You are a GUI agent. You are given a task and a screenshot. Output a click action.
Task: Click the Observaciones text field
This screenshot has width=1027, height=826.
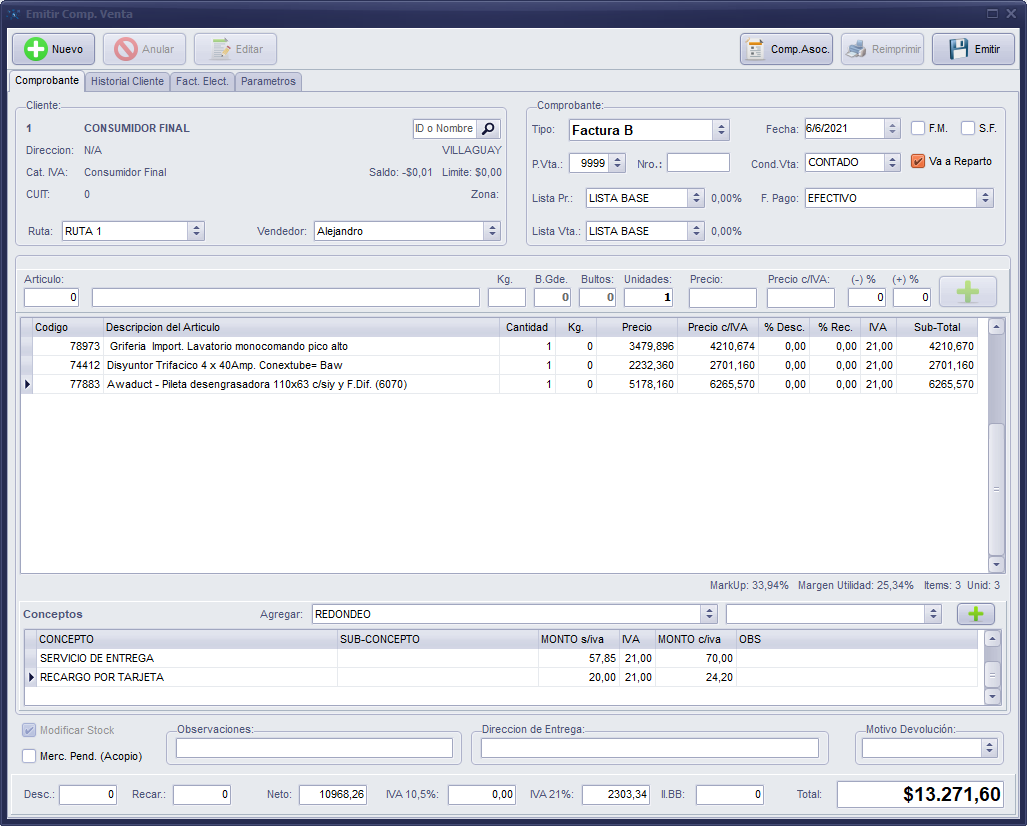314,748
